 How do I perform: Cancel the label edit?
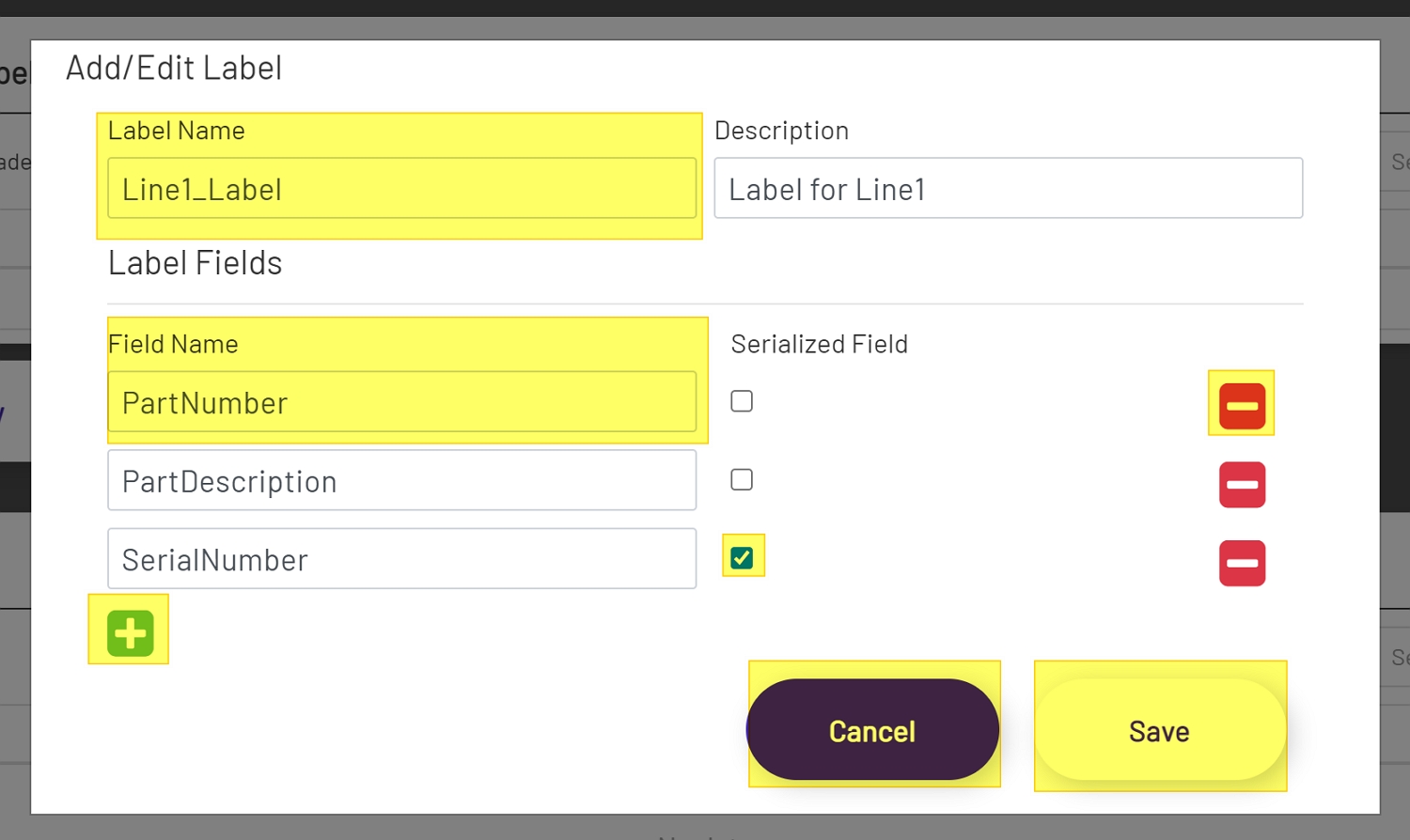pyautogui.click(x=872, y=730)
